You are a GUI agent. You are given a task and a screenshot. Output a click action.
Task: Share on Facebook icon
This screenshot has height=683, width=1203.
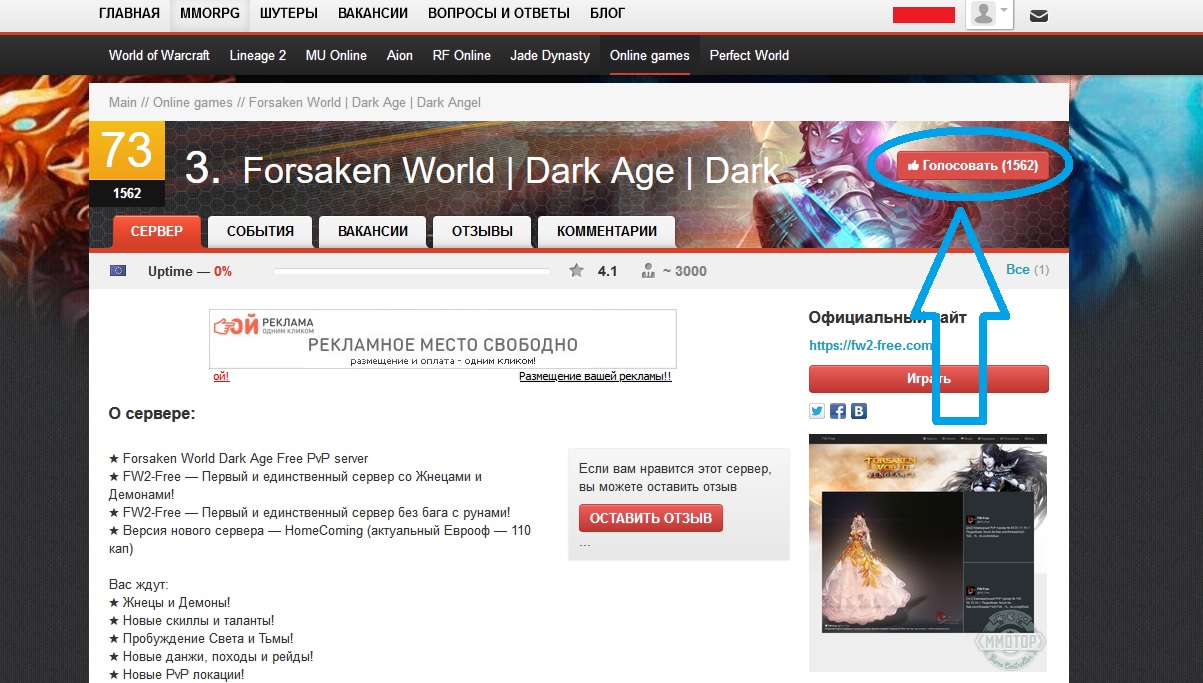[x=838, y=411]
